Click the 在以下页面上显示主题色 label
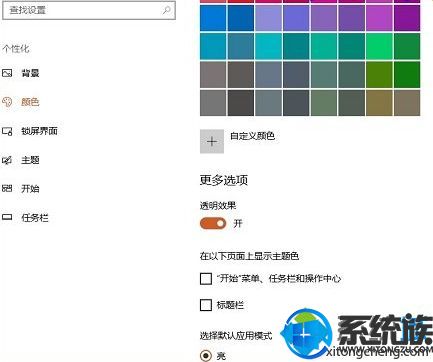 (x=249, y=256)
